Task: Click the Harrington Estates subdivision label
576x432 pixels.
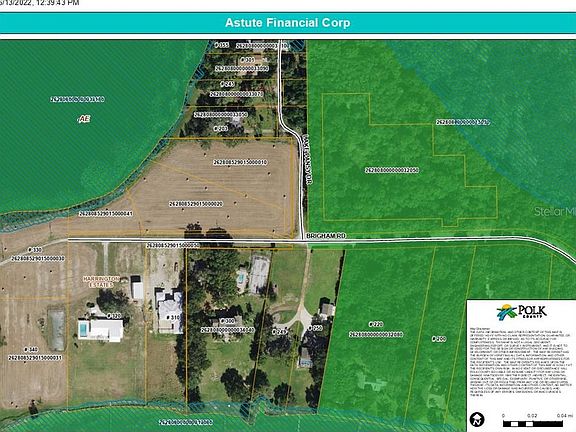Action: tap(101, 282)
